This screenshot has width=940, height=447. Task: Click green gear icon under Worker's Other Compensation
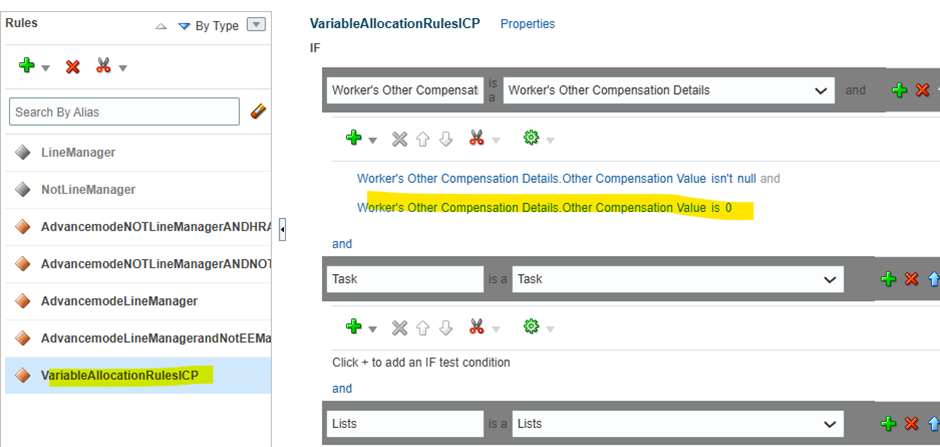[x=531, y=138]
